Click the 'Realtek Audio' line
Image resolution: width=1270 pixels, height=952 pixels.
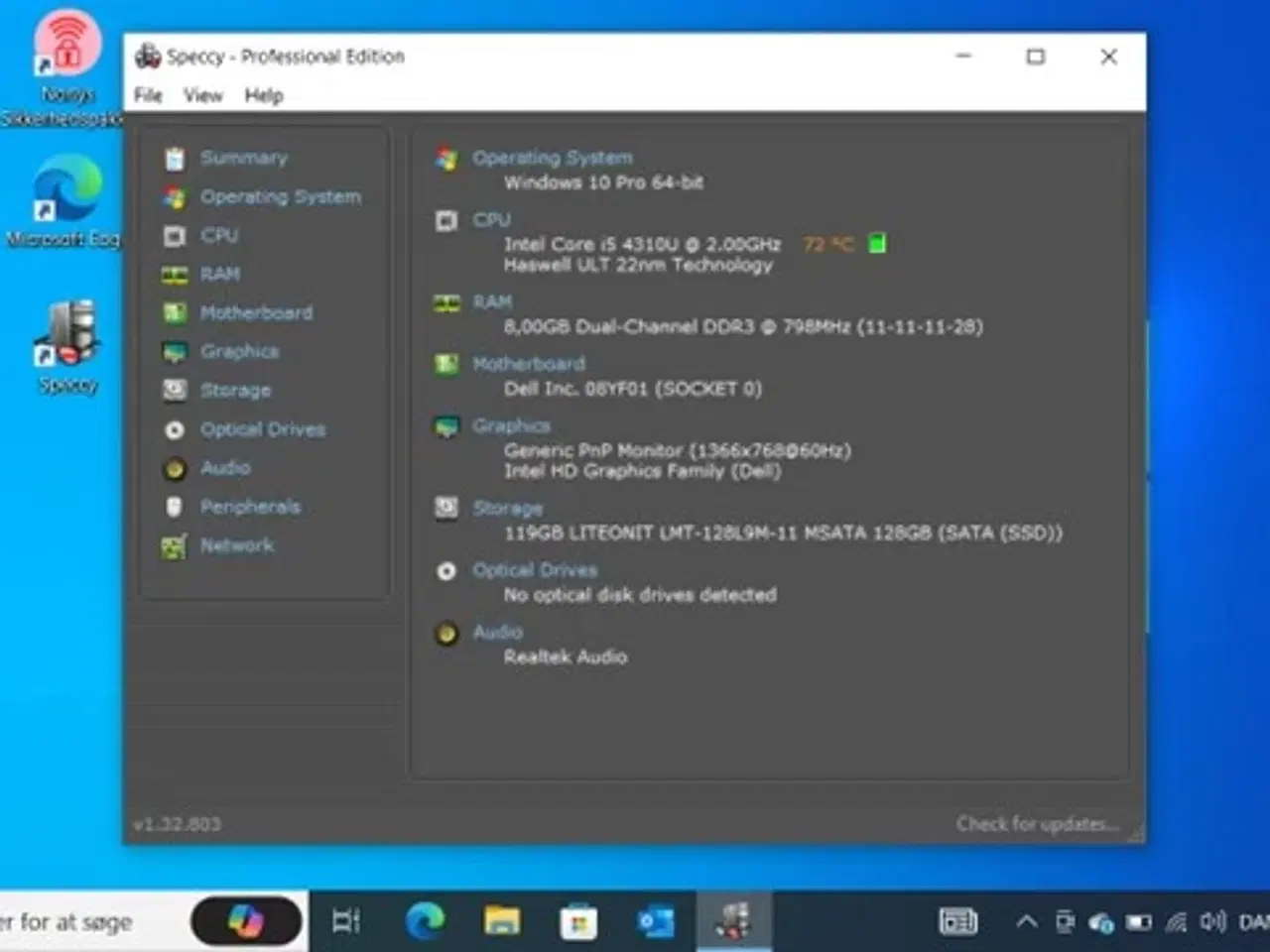[566, 656]
